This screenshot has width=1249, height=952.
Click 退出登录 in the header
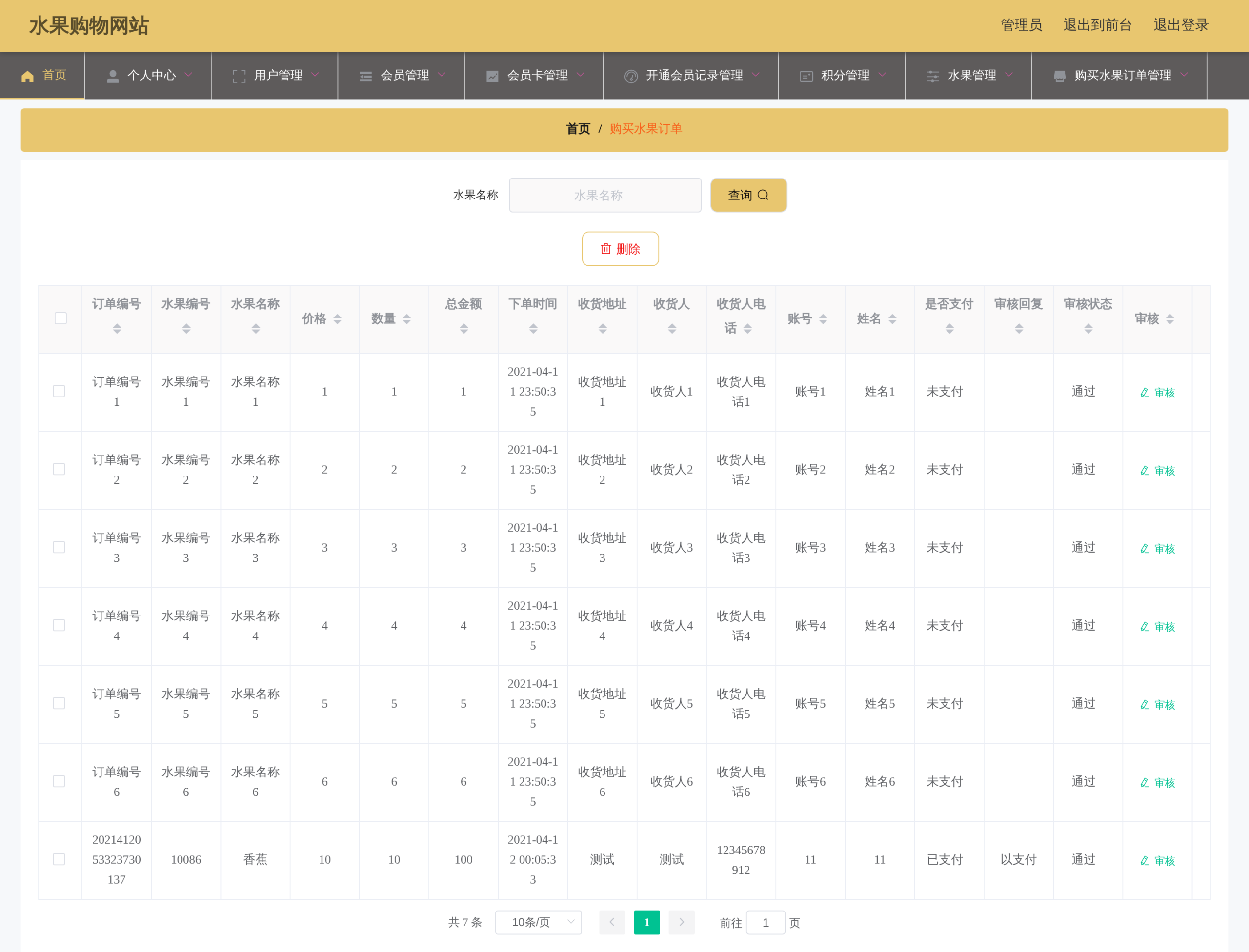[1180, 25]
